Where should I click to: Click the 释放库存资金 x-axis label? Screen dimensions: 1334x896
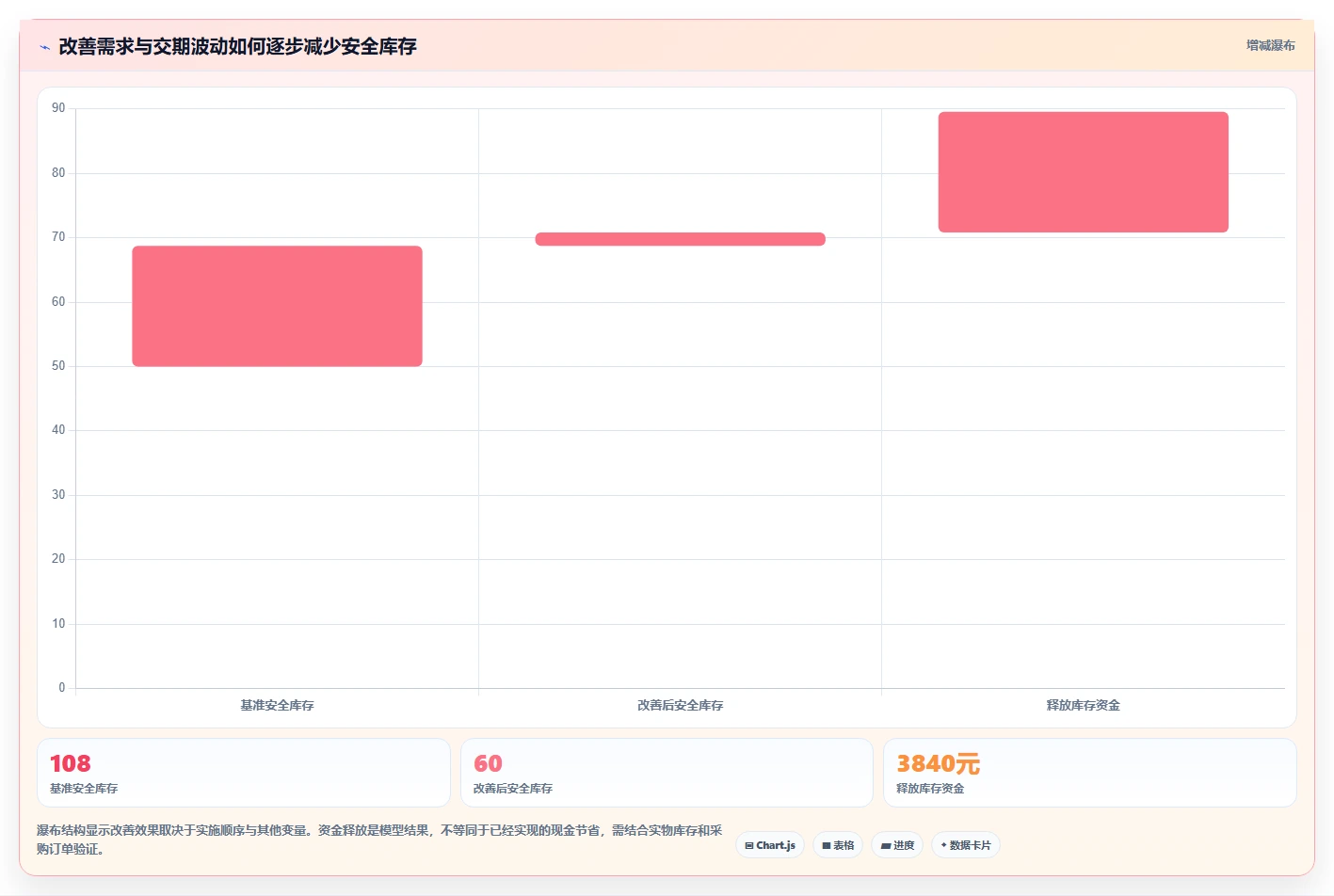[x=1083, y=705]
